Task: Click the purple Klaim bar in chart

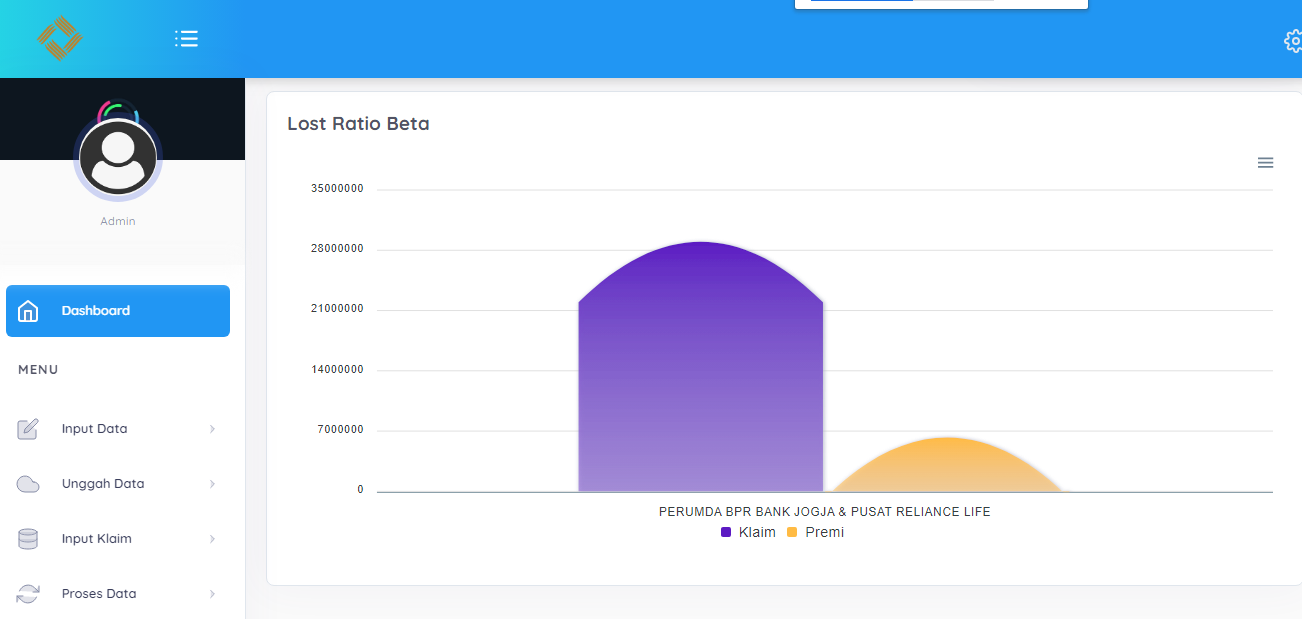Action: 700,380
